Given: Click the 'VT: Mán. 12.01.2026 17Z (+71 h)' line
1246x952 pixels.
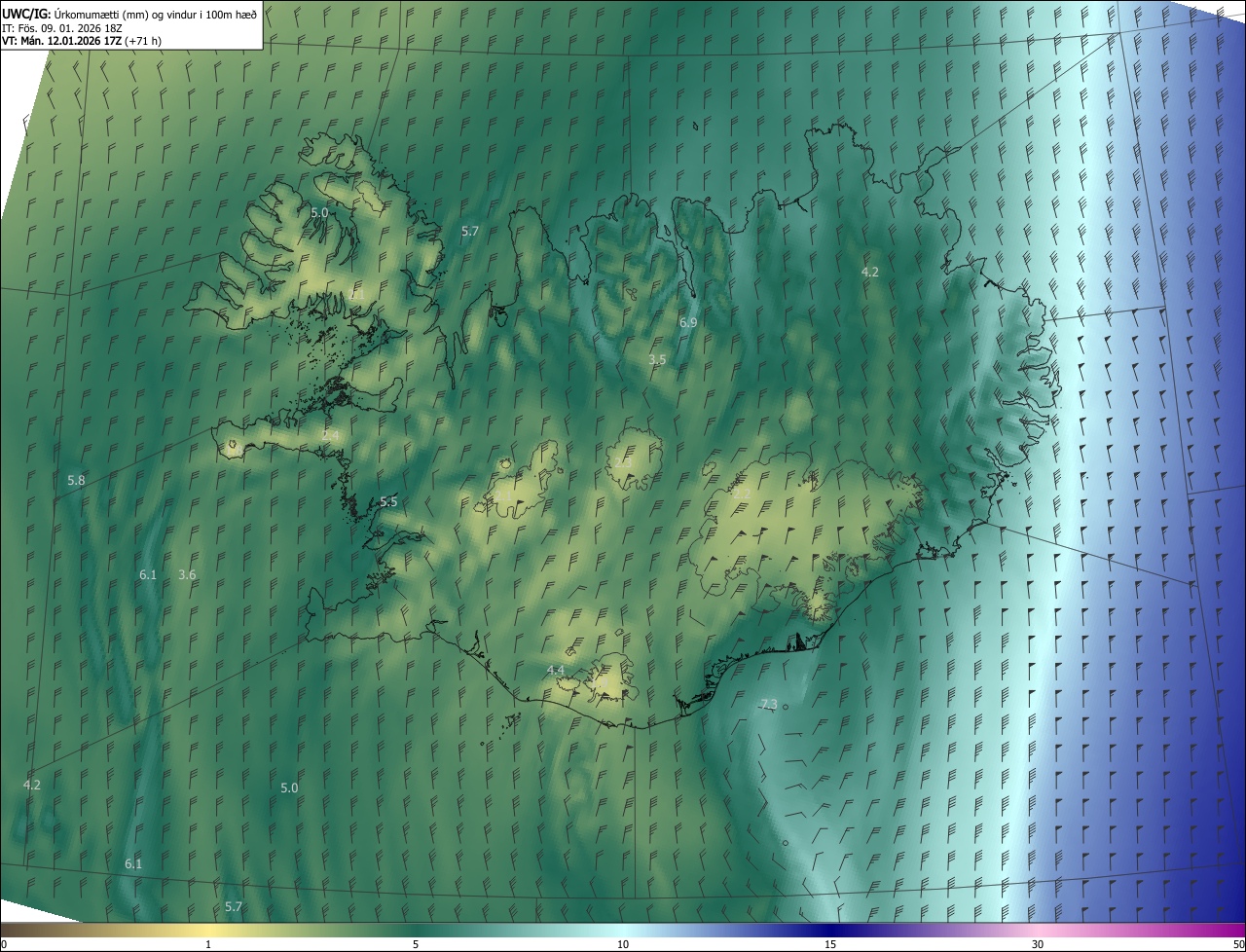Looking at the screenshot, I should (82, 41).
